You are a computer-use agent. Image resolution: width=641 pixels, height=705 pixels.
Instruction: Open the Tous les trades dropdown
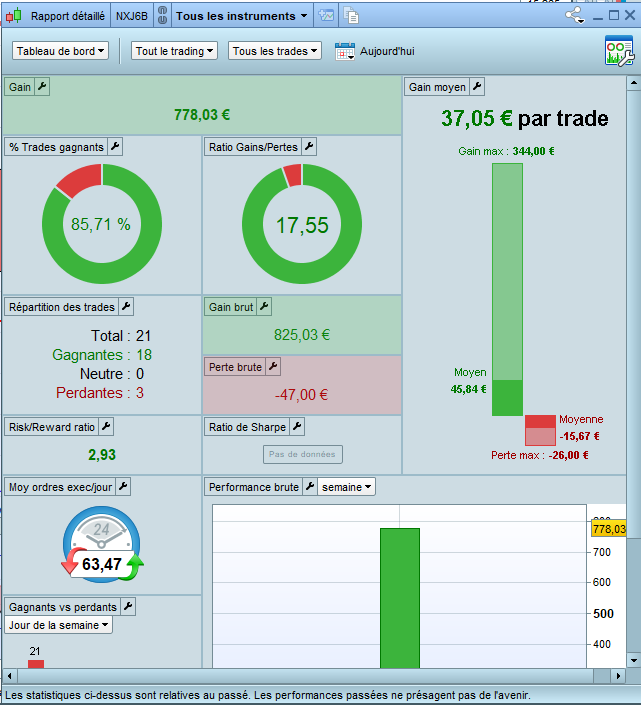pyautogui.click(x=275, y=51)
